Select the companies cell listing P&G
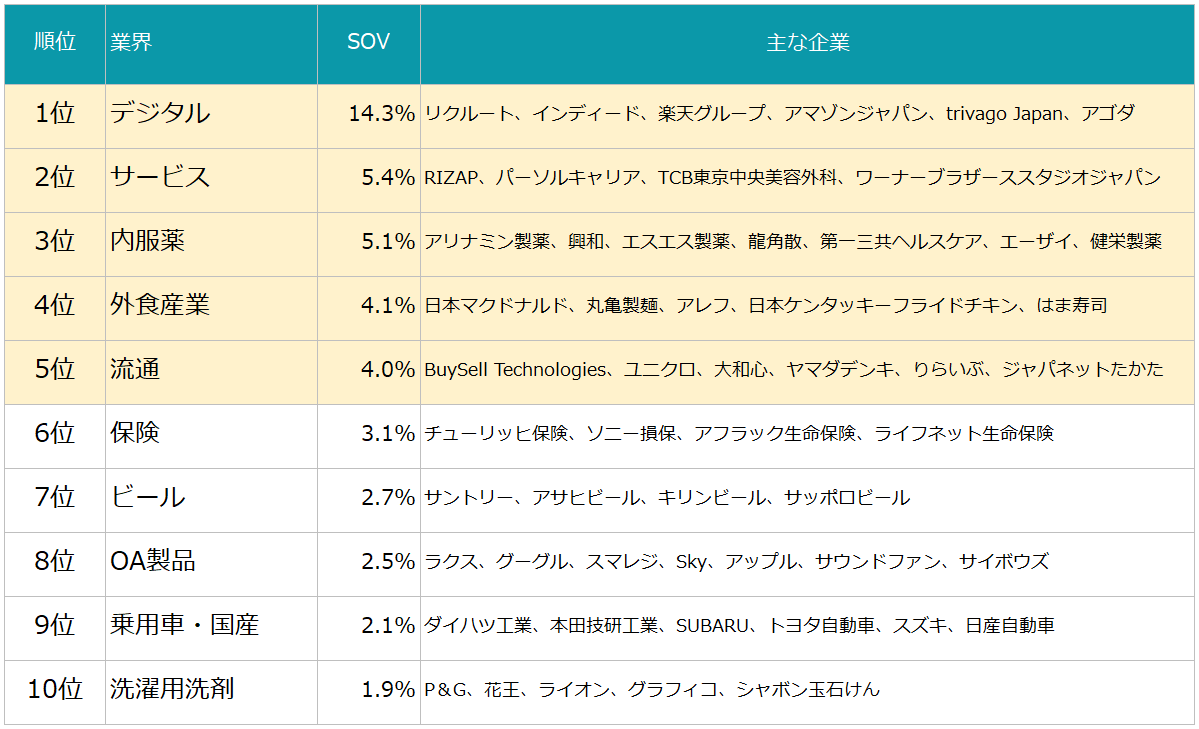Viewport: 1199px width, 729px height. pyautogui.click(x=807, y=692)
